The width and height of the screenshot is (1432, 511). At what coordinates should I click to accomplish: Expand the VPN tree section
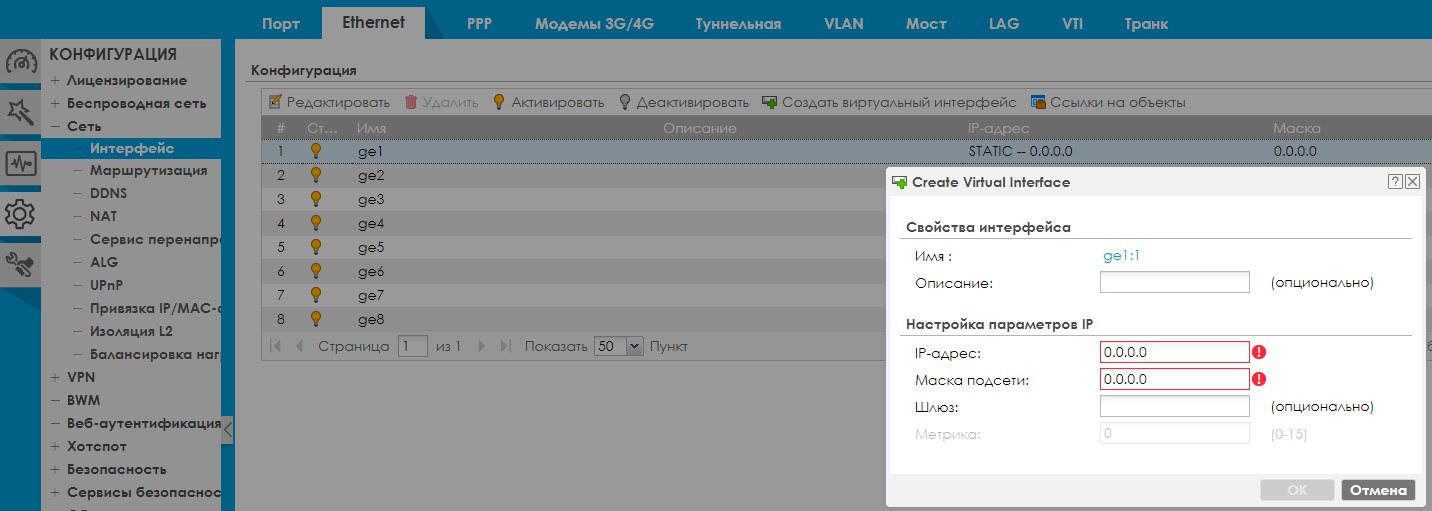[56, 377]
